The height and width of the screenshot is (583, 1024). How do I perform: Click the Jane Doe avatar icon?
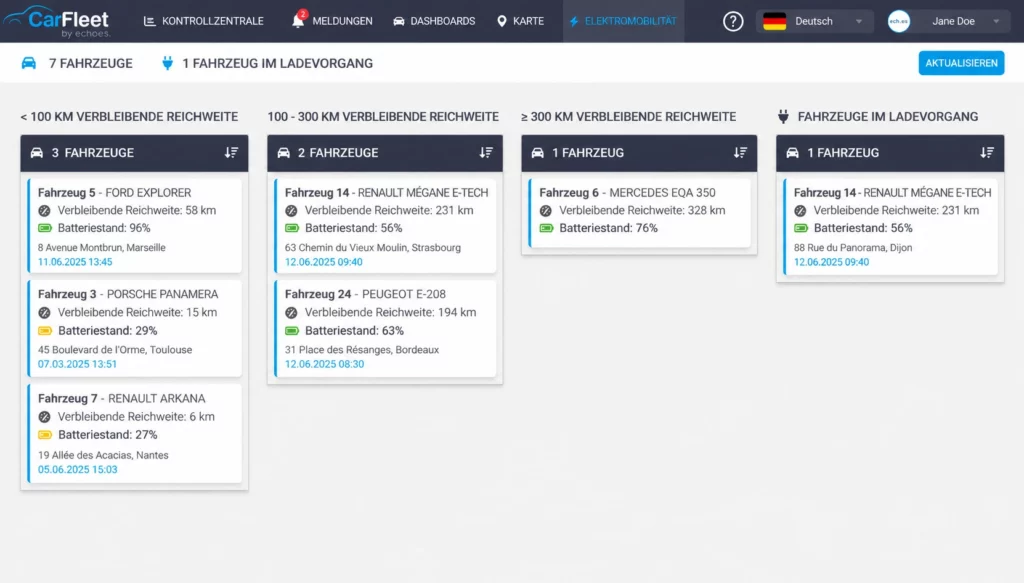pos(899,22)
